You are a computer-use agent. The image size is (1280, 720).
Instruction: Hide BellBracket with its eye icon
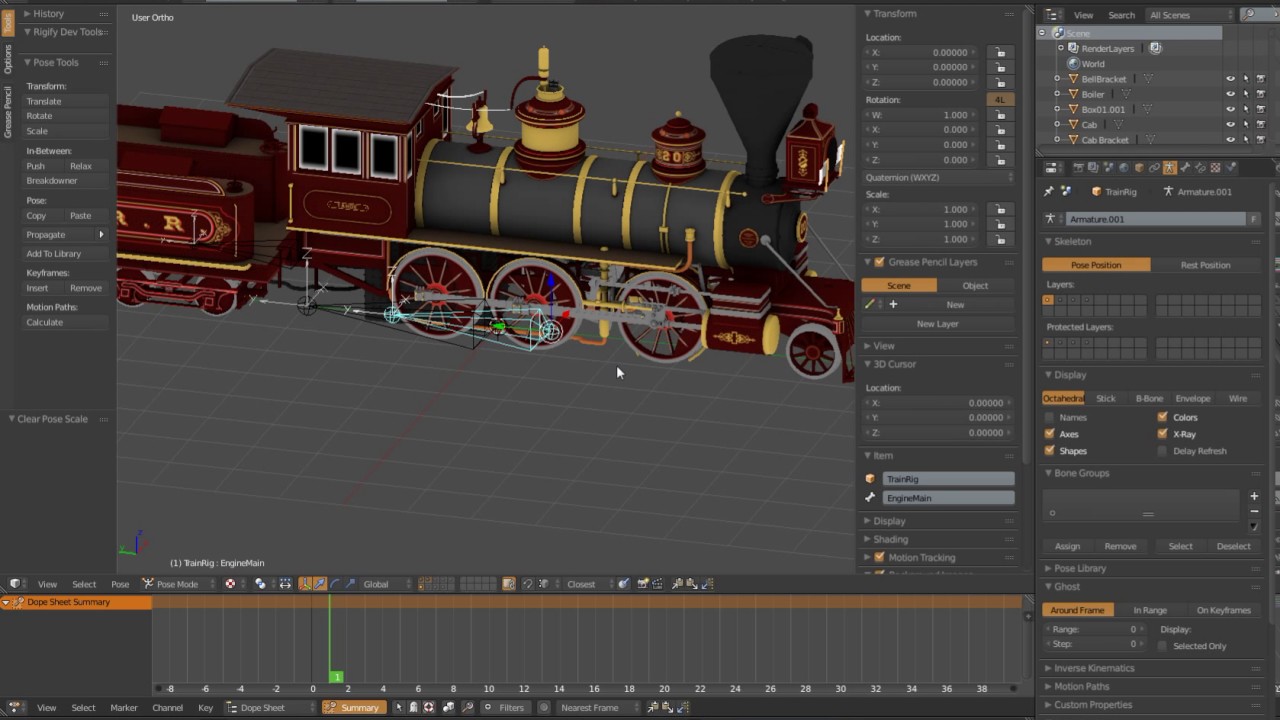(1231, 79)
